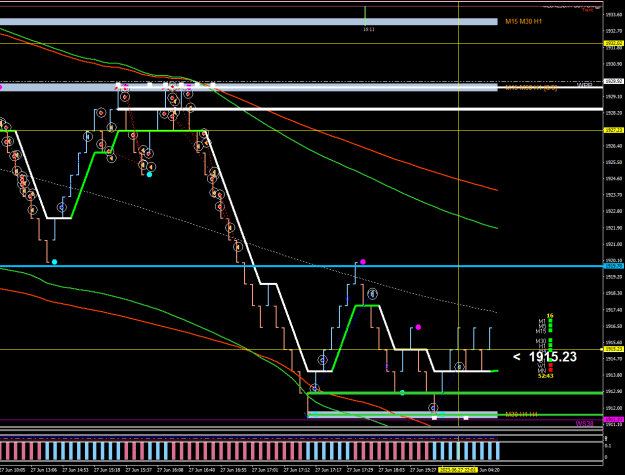Click the yellow number 16 above M1

point(550,316)
